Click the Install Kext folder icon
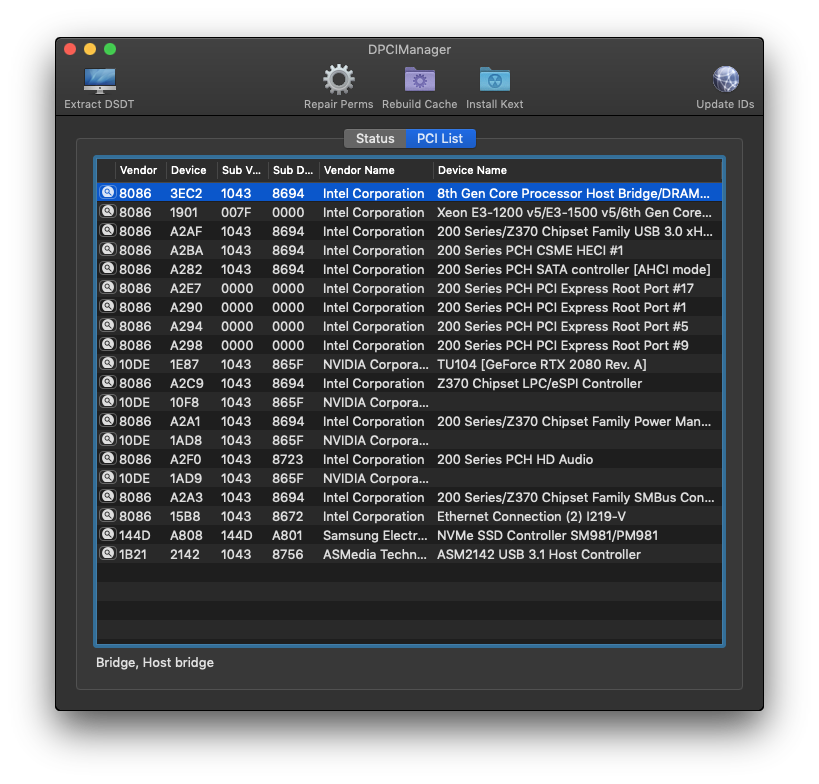The width and height of the screenshot is (819, 784). point(495,79)
